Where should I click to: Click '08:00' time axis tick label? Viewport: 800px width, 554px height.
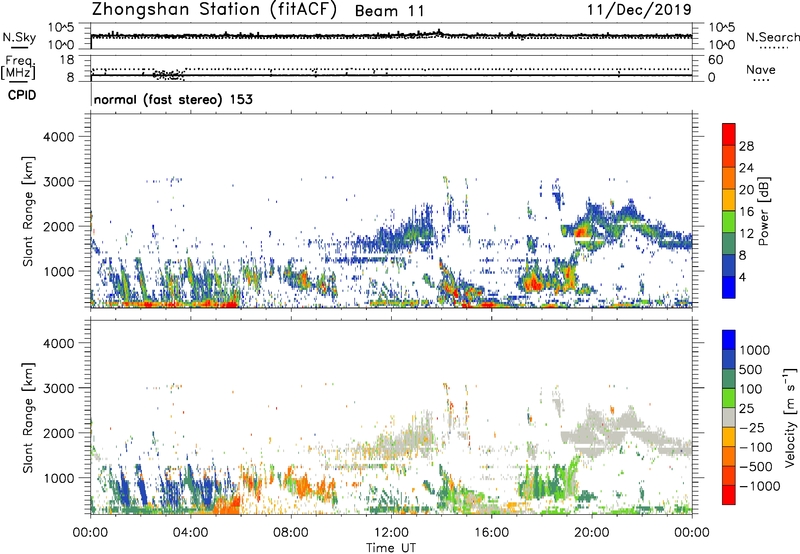[x=291, y=533]
